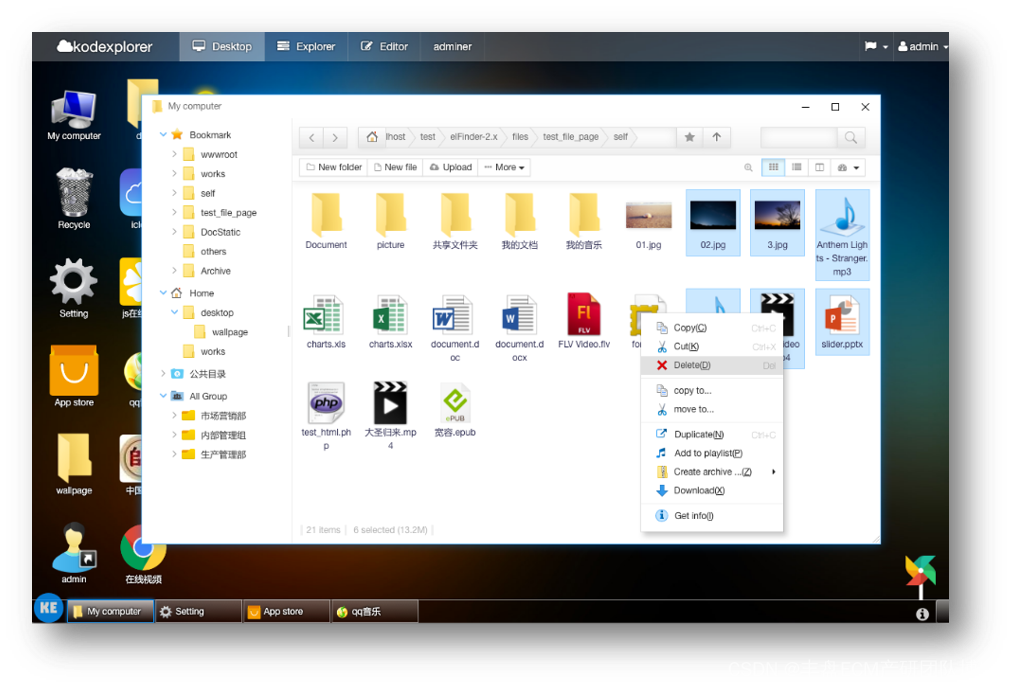Open the Document folder
Image resolution: width=1014 pixels, height=689 pixels.
pyautogui.click(x=326, y=221)
